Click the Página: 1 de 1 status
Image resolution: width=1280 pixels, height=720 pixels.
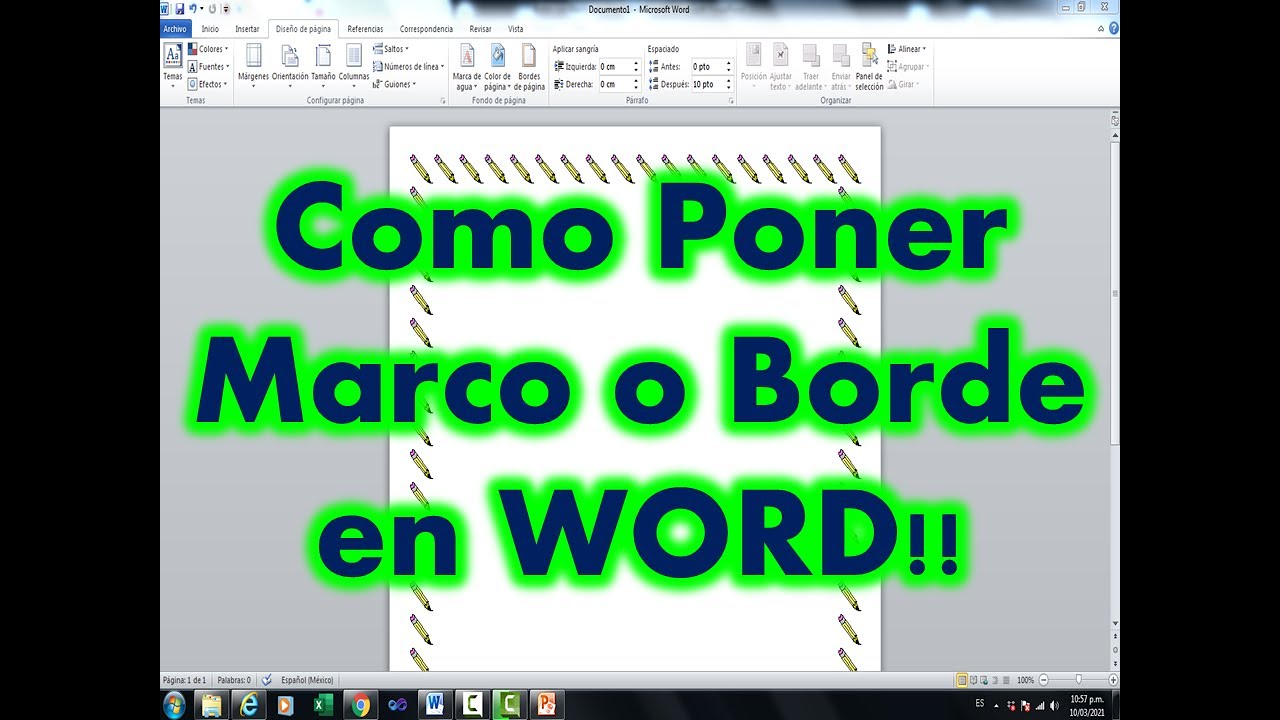pyautogui.click(x=184, y=680)
